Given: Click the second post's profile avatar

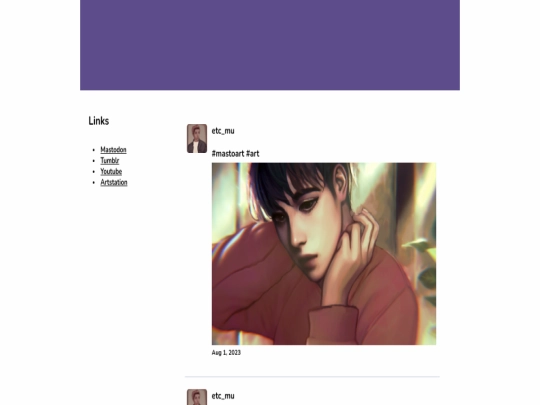Looking at the screenshot, I should coord(197,397).
